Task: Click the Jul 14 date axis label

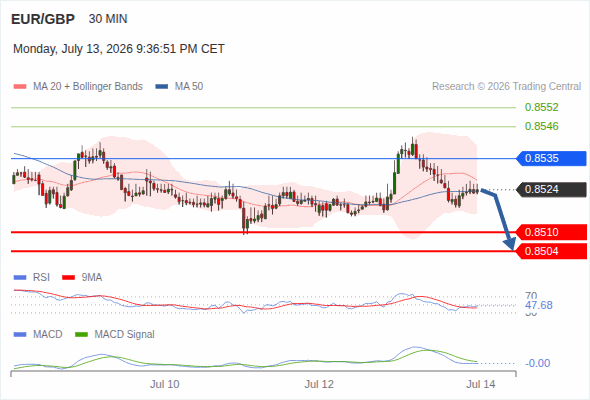Action: pos(481,384)
